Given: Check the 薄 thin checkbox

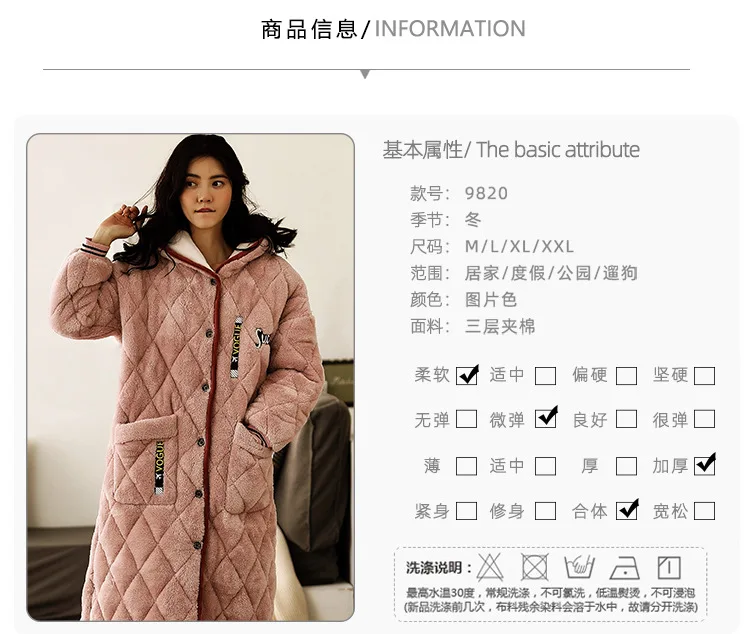Looking at the screenshot, I should coord(466,466).
